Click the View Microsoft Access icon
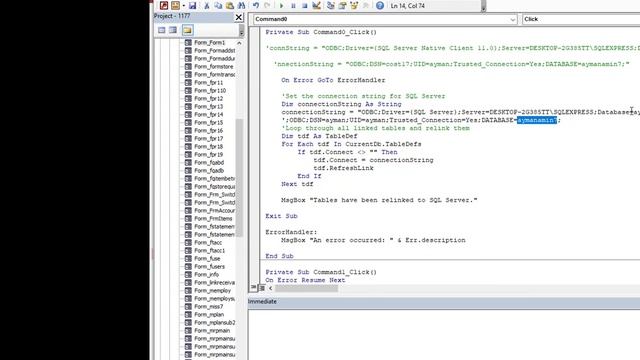The width and height of the screenshot is (640, 360). [164, 5]
